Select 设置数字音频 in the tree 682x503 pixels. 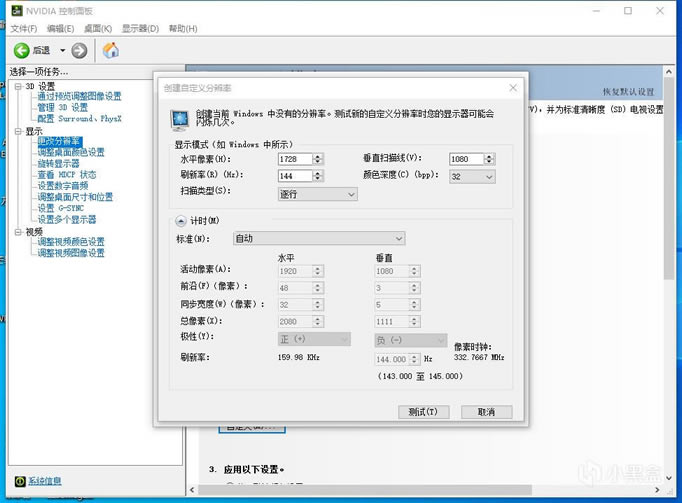point(63,186)
